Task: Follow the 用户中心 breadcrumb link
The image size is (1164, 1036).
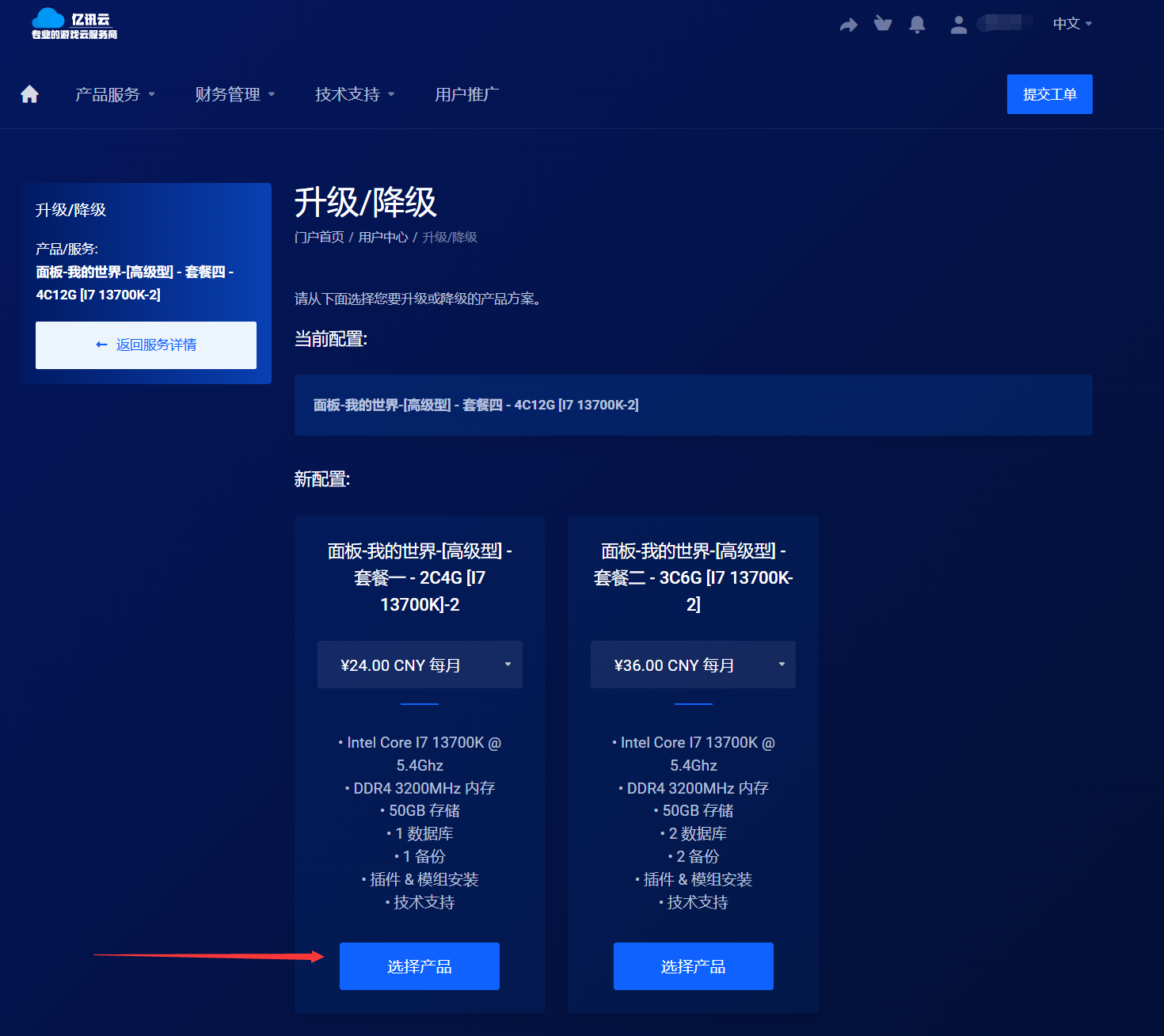Action: [x=383, y=237]
